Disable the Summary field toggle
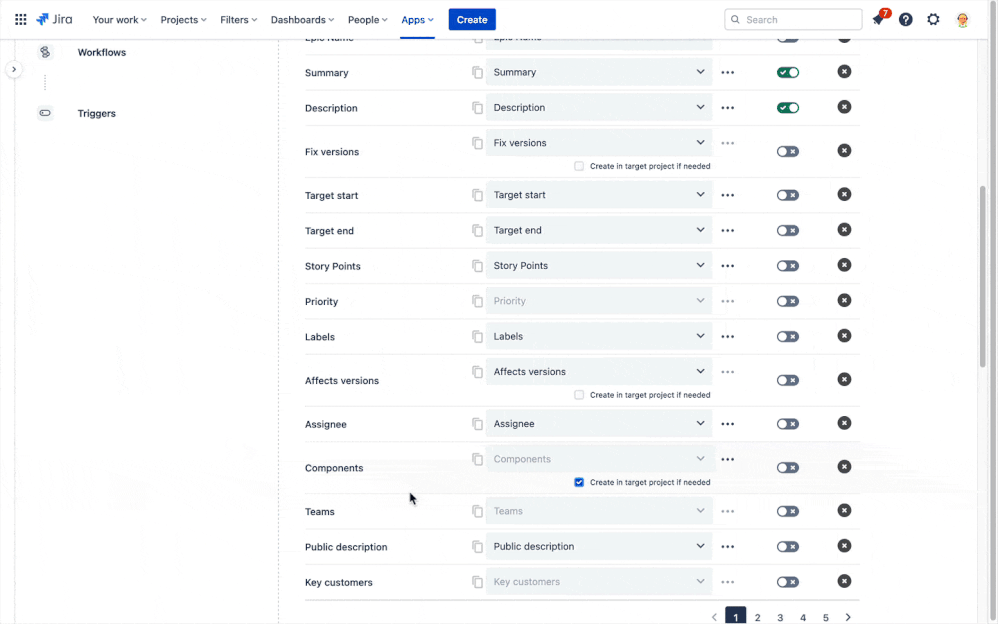 click(787, 71)
